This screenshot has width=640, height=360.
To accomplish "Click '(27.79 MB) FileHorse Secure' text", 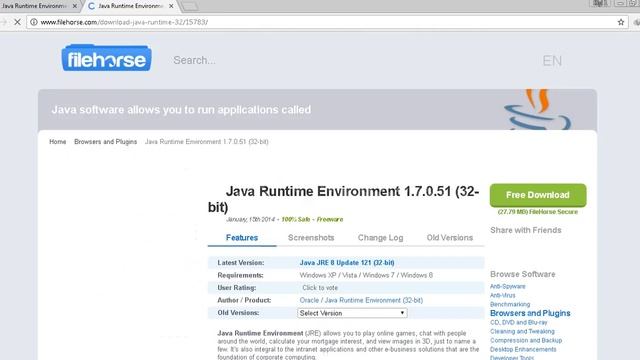I will 538,212.
